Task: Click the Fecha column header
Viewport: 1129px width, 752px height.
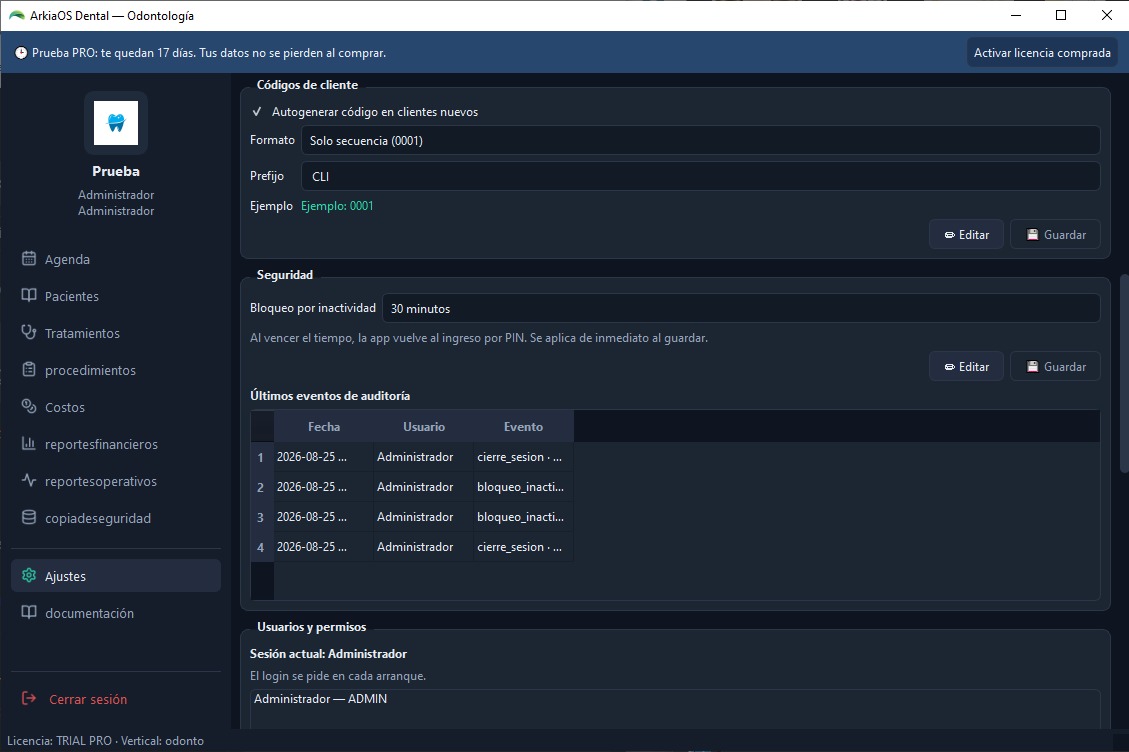Action: 324,426
